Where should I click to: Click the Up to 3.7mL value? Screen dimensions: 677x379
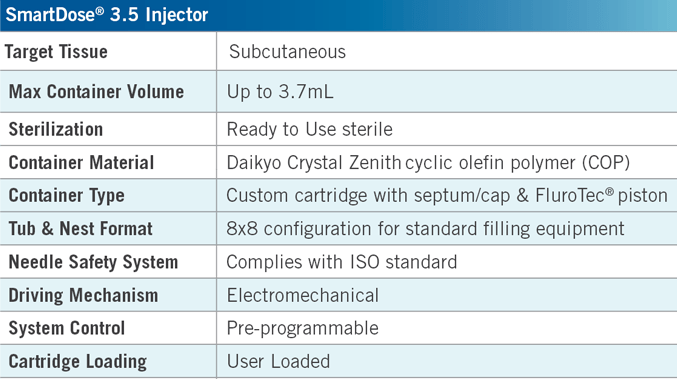pos(280,92)
